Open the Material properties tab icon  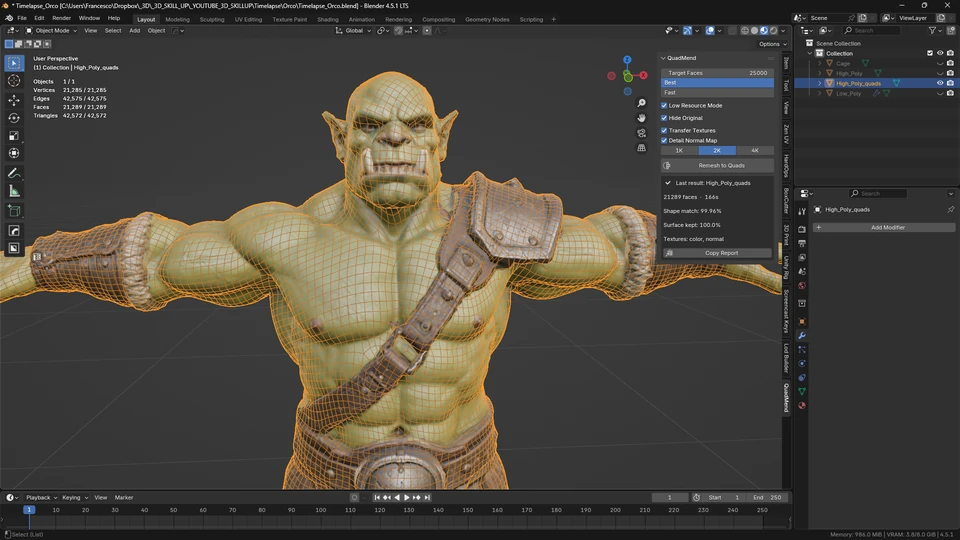pos(802,405)
